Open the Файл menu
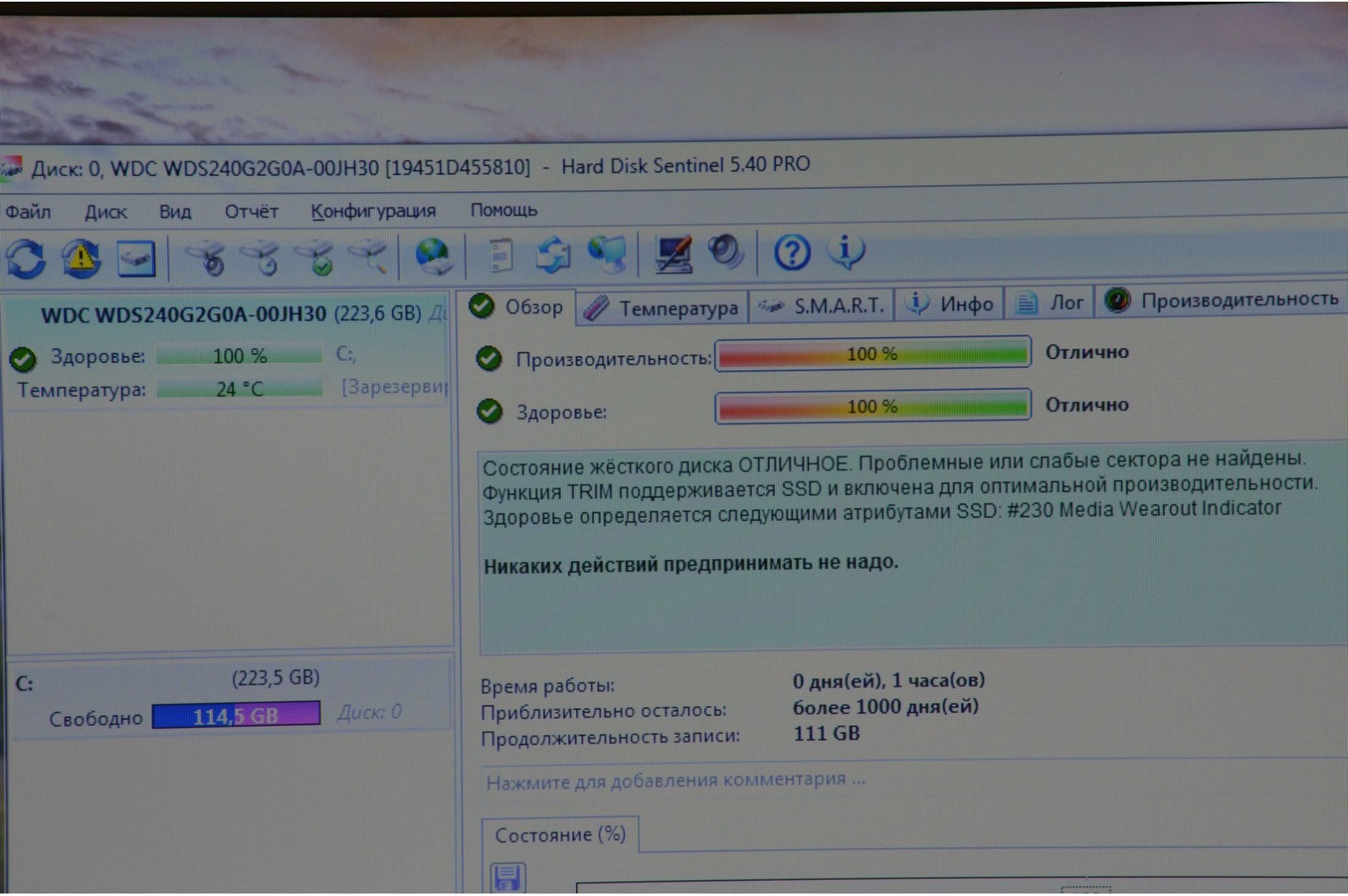1348x896 pixels. [28, 212]
